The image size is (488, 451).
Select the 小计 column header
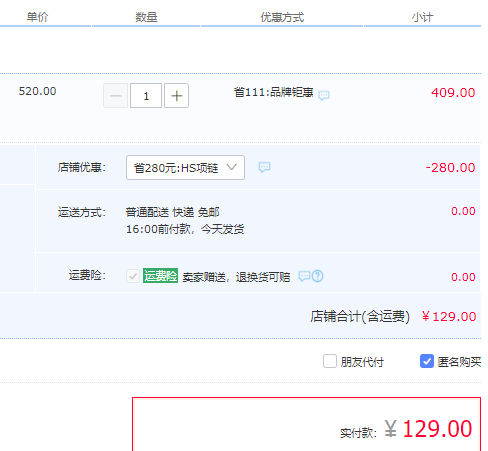coord(422,17)
